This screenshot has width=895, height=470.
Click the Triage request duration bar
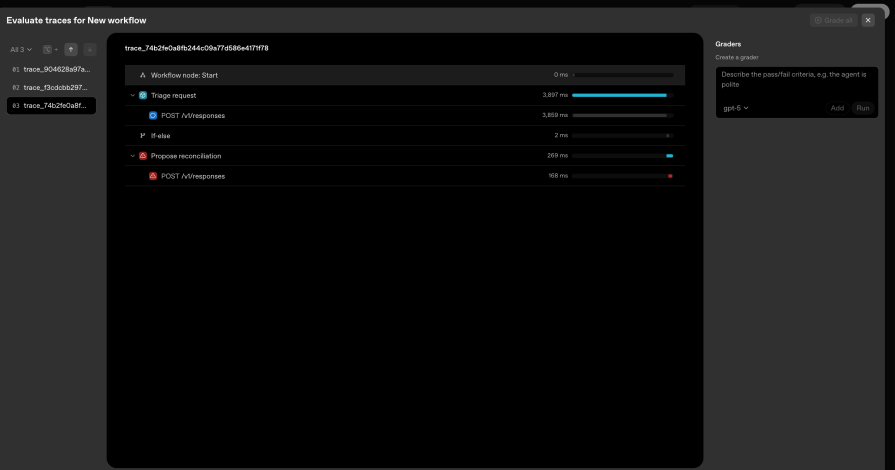620,95
